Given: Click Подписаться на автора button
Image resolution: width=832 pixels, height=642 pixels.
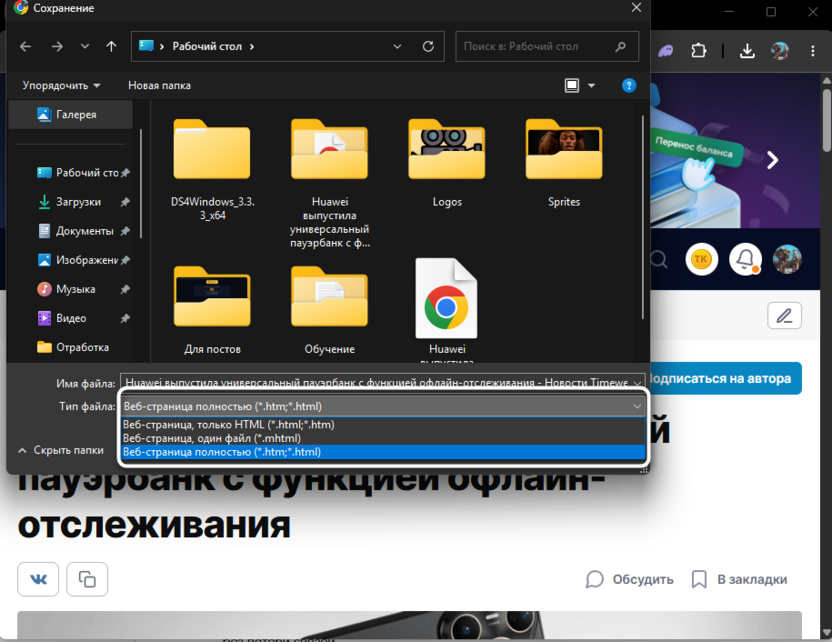Looking at the screenshot, I should 726,378.
